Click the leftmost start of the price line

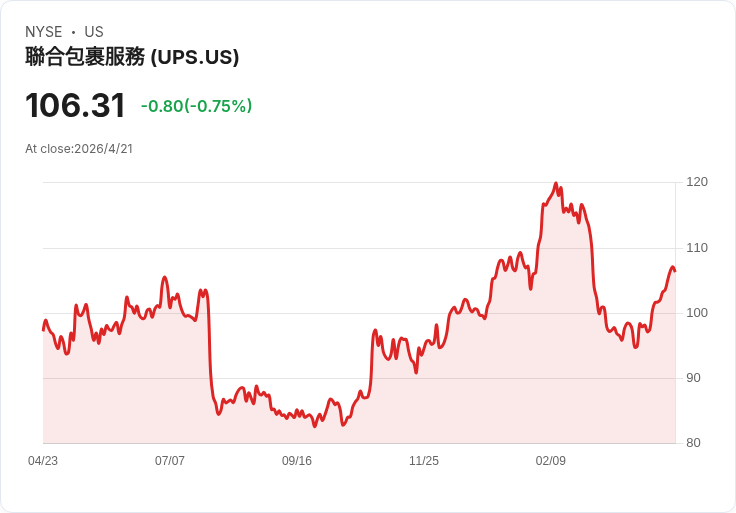point(43,329)
